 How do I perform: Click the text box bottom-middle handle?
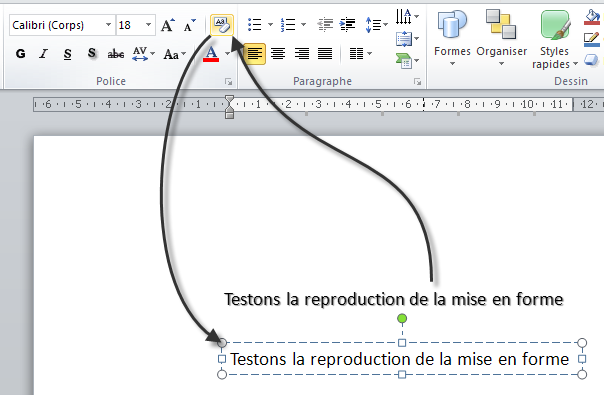(x=402, y=374)
